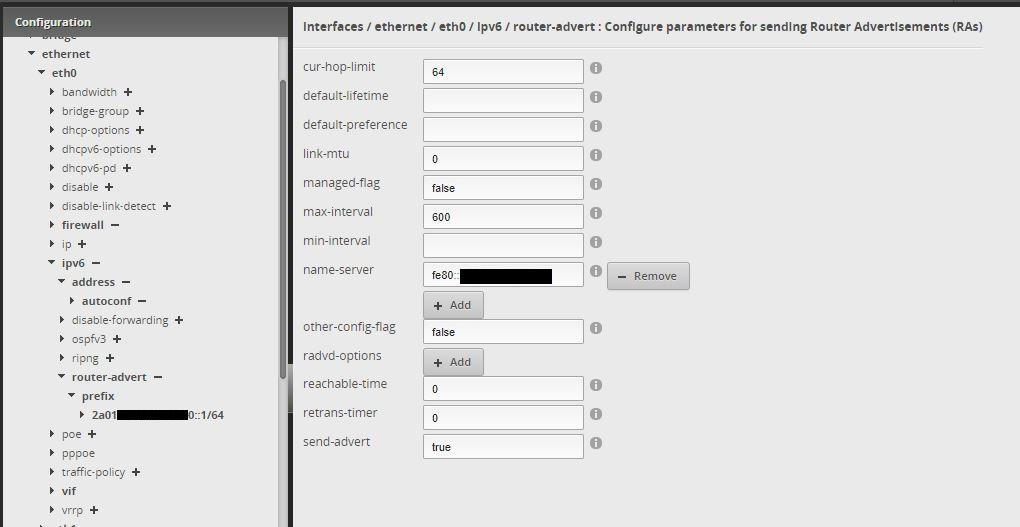Collapse the eth0 tree node

pyautogui.click(x=41, y=73)
